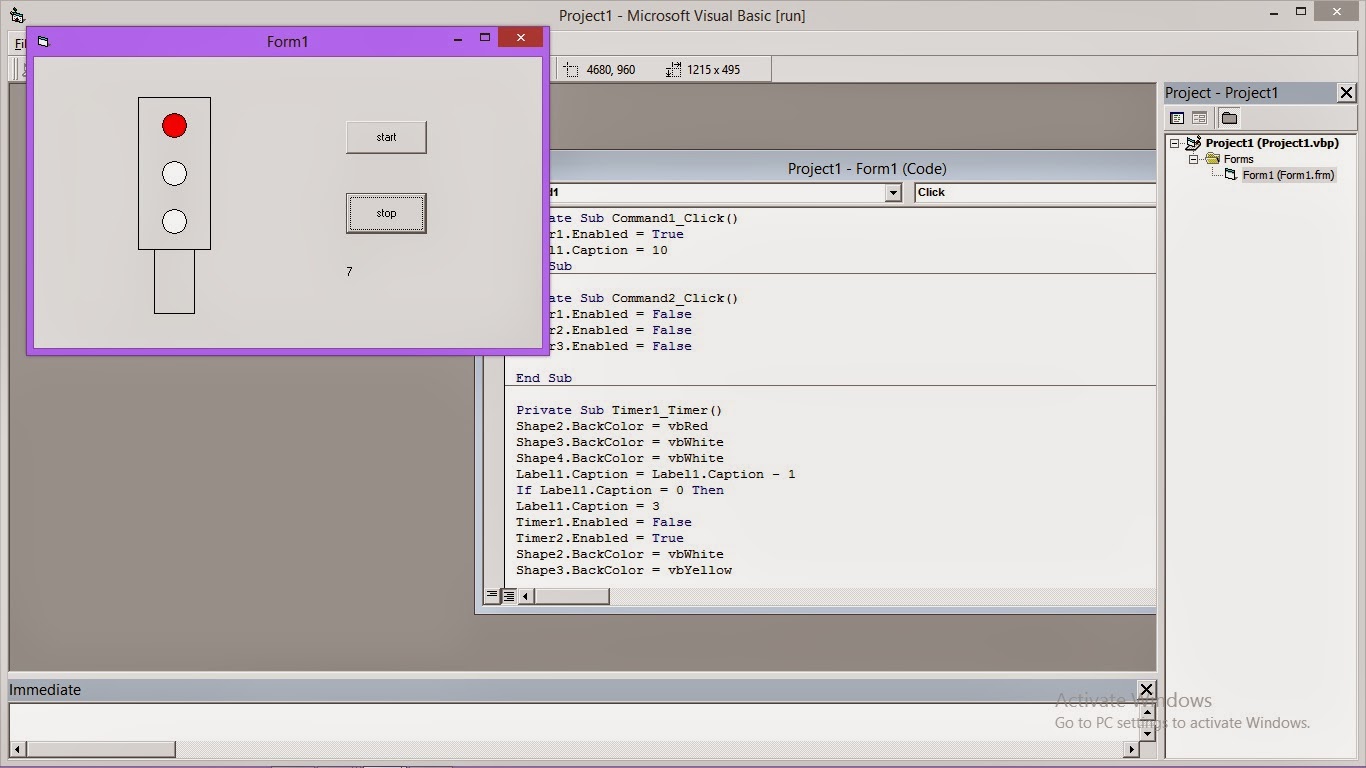
Task: Minimize the Microsoft Visual Basic main window
Action: (1273, 12)
